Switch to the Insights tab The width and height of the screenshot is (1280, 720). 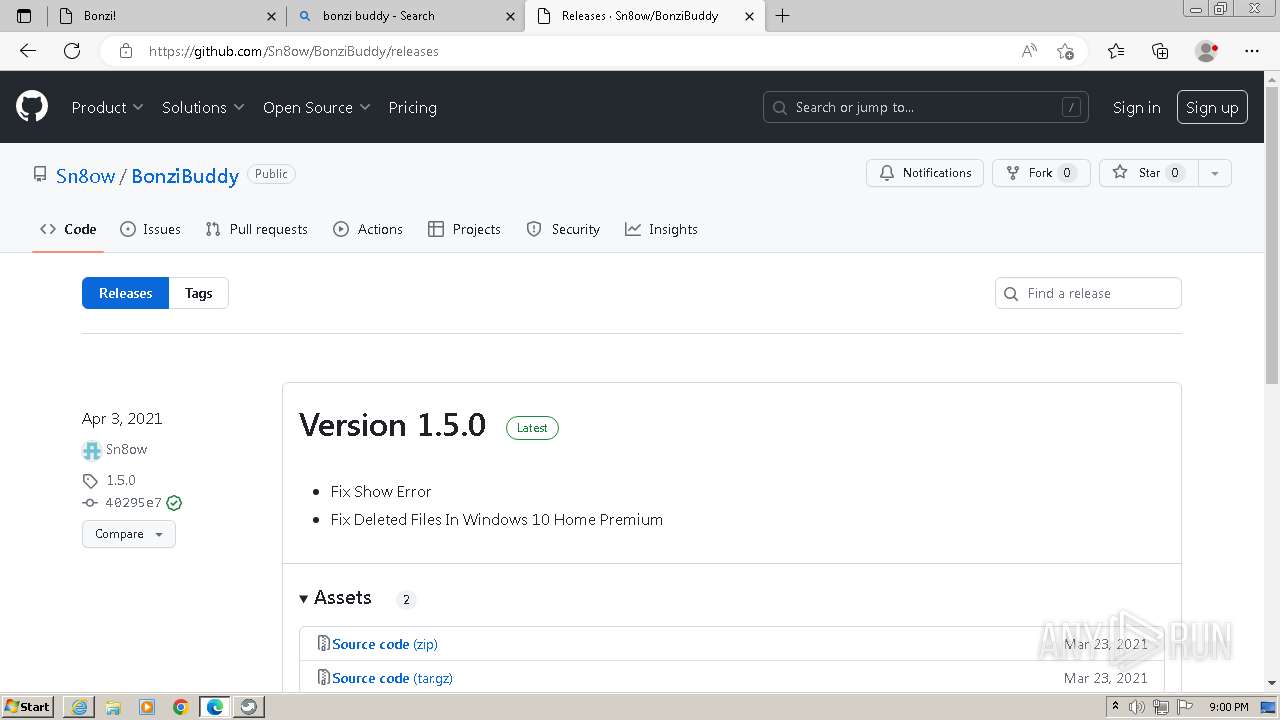click(x=661, y=229)
